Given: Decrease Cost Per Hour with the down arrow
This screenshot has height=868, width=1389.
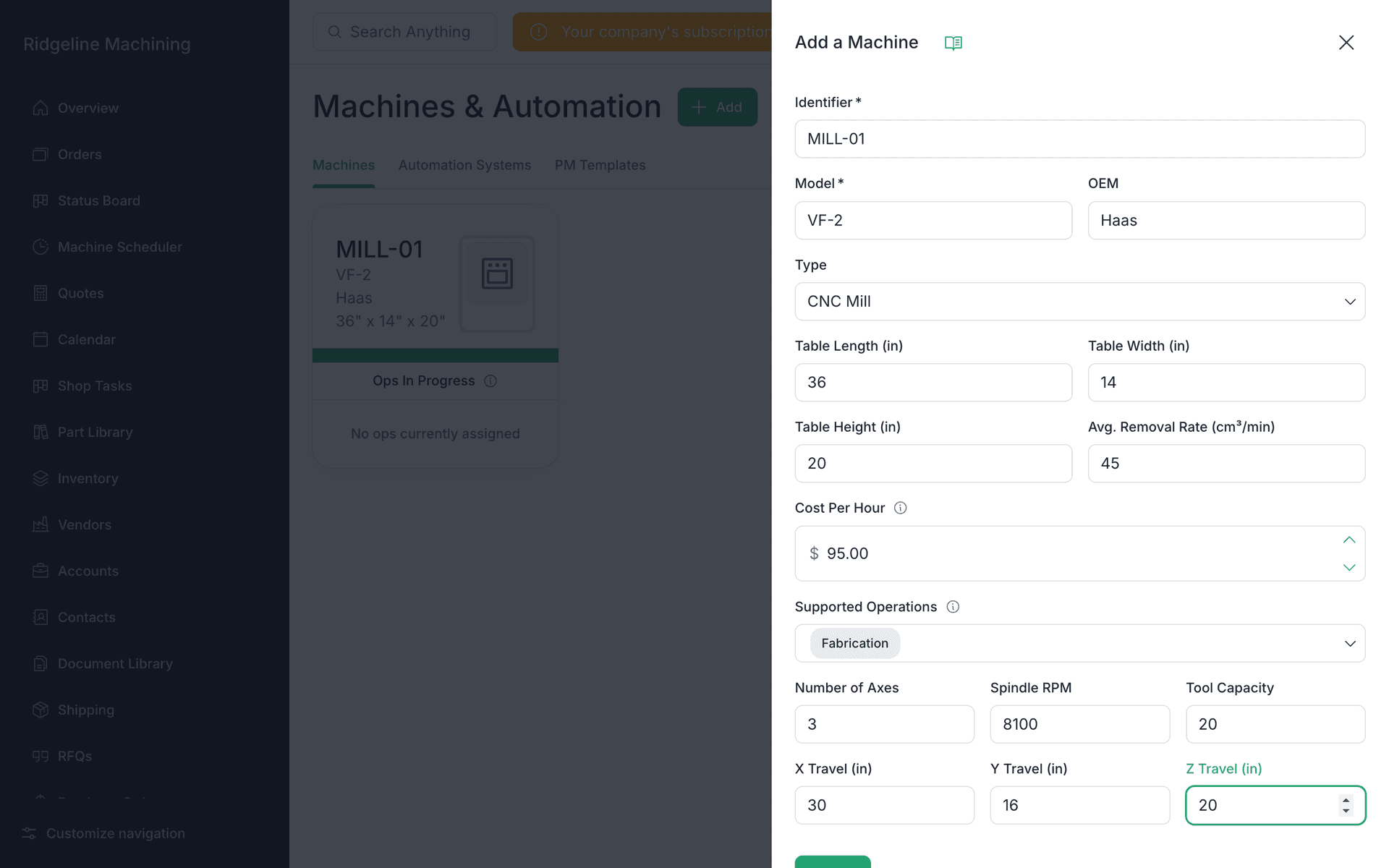Looking at the screenshot, I should click(1348, 567).
